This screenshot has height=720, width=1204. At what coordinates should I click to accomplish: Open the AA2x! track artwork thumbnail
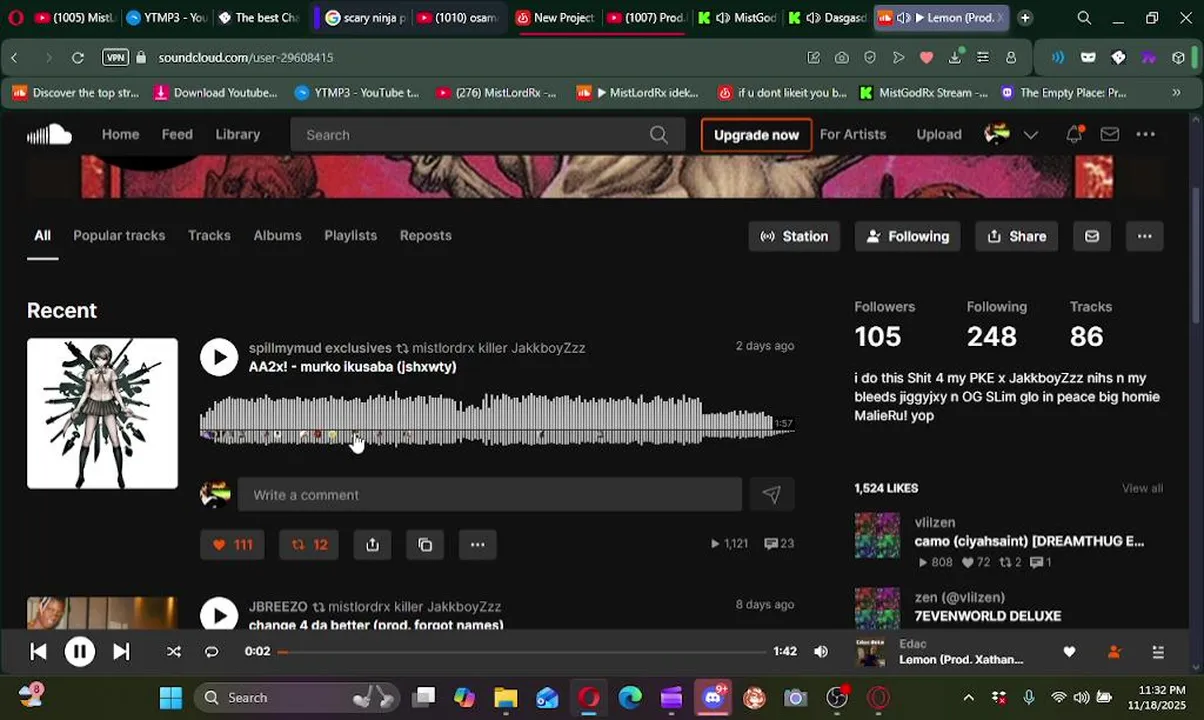[102, 414]
